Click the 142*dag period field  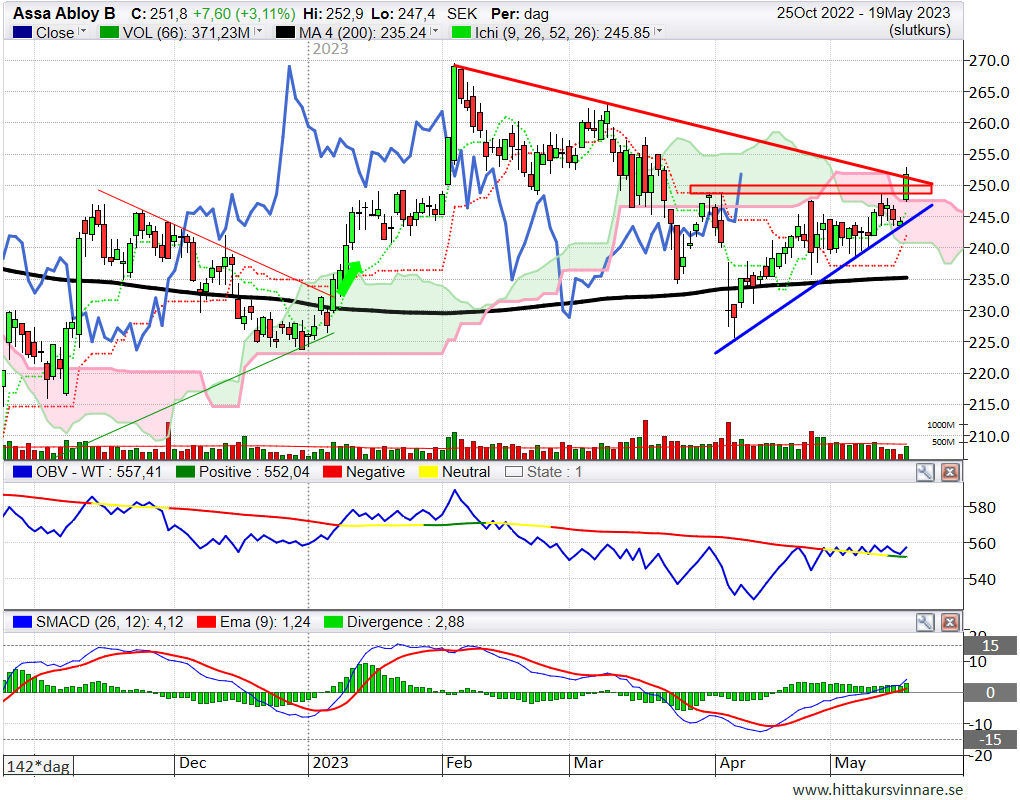pos(38,766)
